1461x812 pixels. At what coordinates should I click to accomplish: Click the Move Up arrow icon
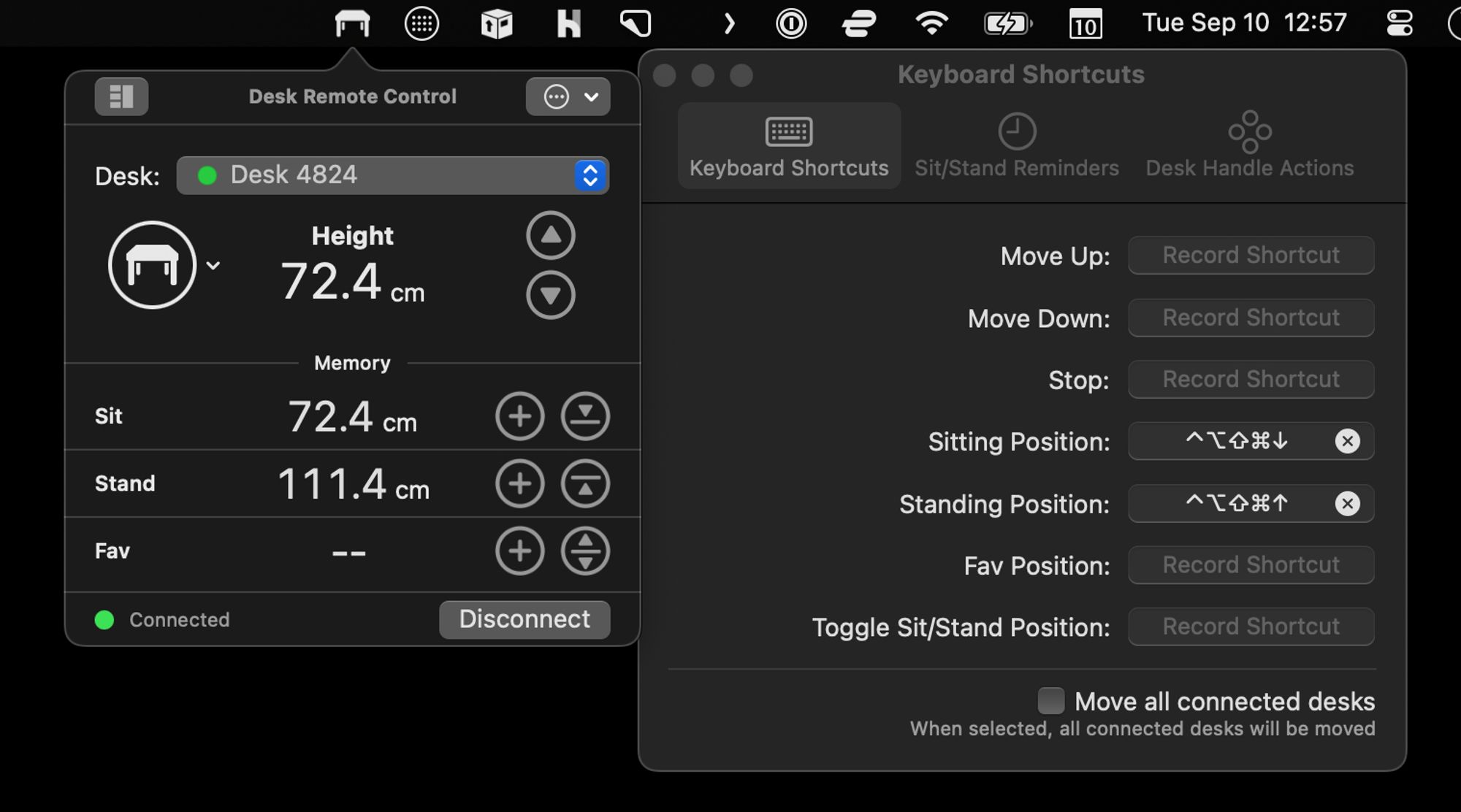tap(550, 235)
